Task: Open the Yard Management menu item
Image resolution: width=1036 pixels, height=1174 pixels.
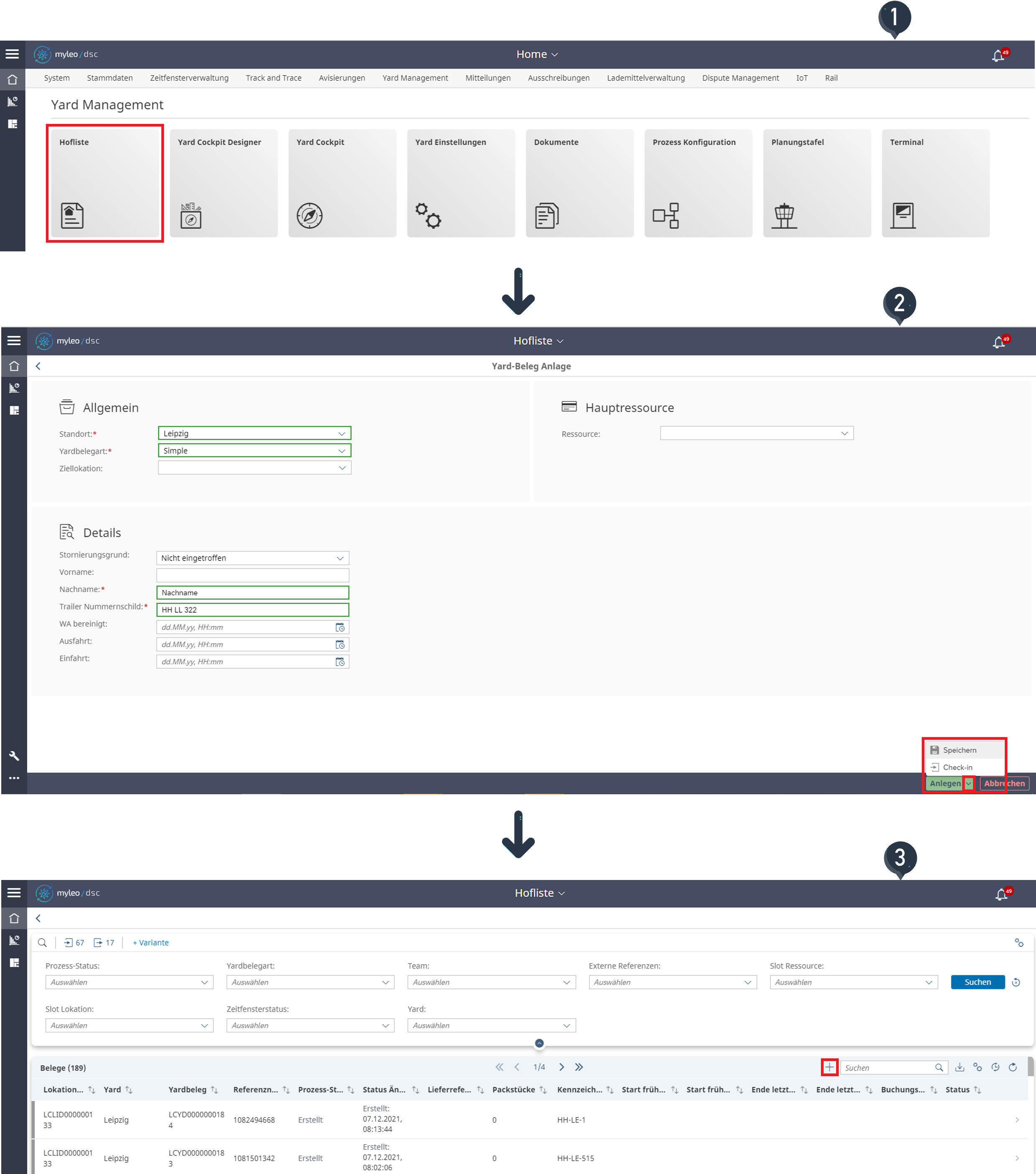Action: (x=415, y=78)
